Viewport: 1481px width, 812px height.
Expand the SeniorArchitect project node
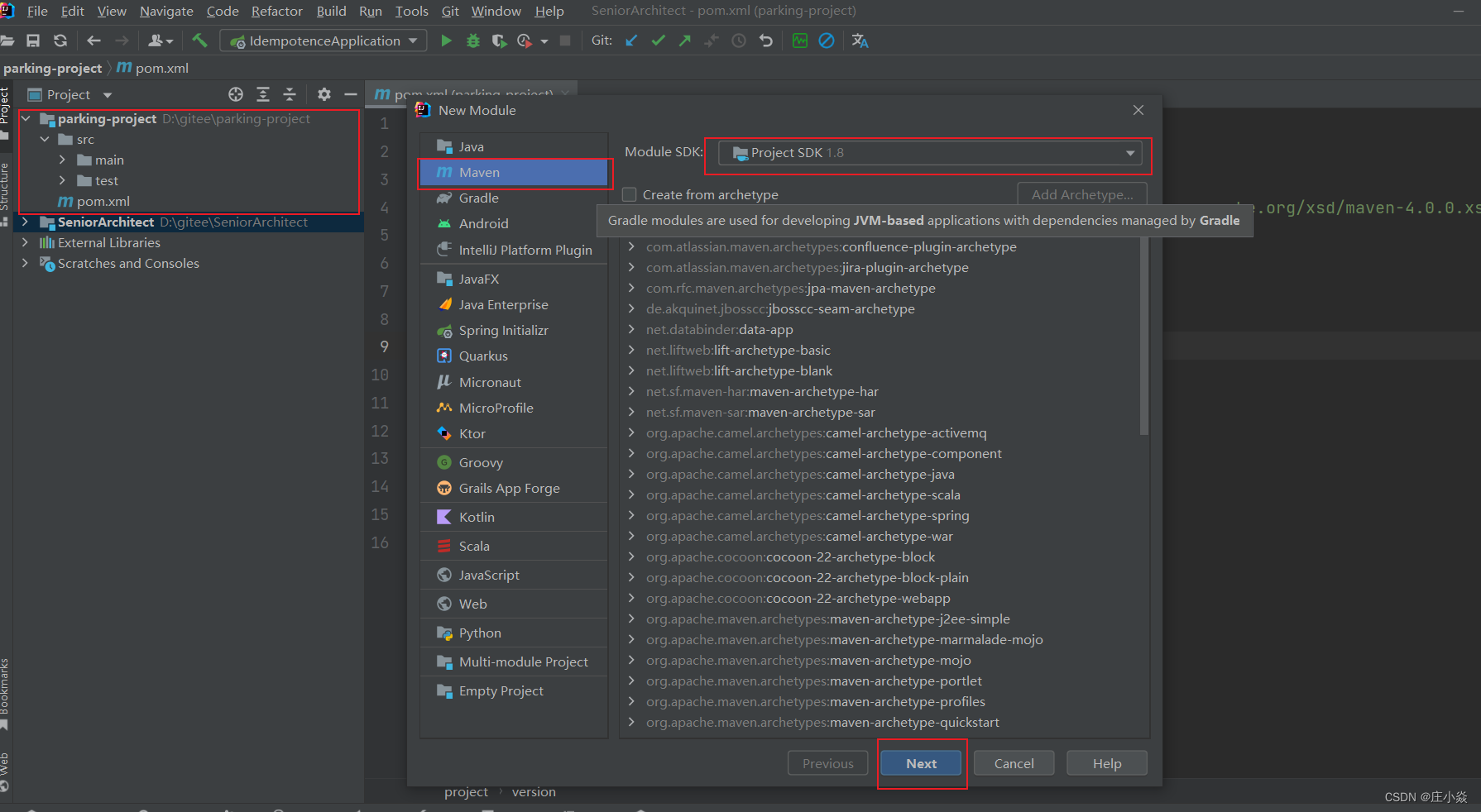[26, 222]
